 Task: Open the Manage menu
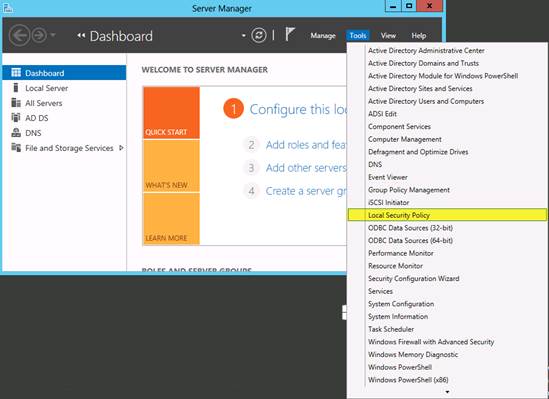pos(323,36)
